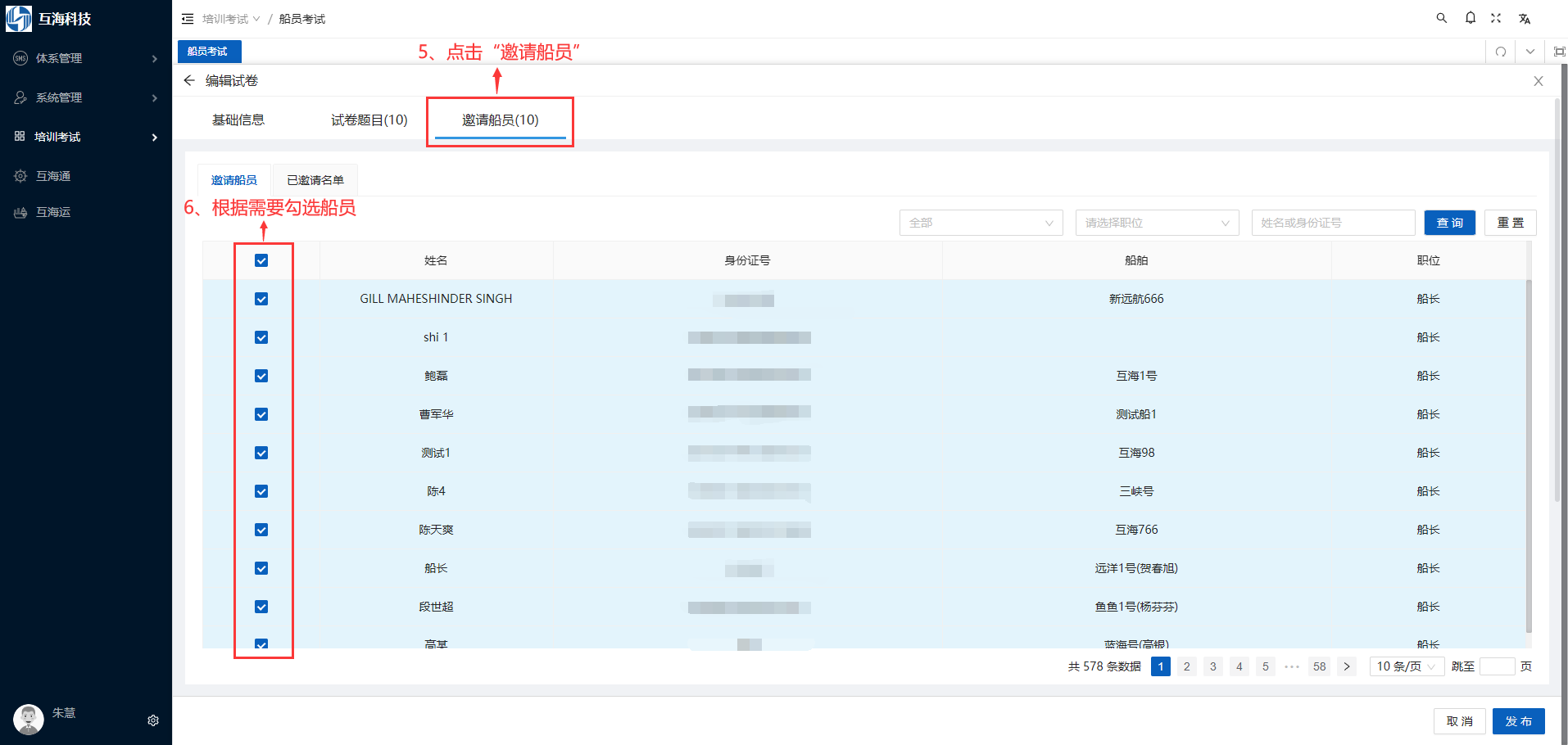Screen dimensions: 1568x745
Task: Go back with the arrow next to 编辑试卷
Action: [x=189, y=80]
